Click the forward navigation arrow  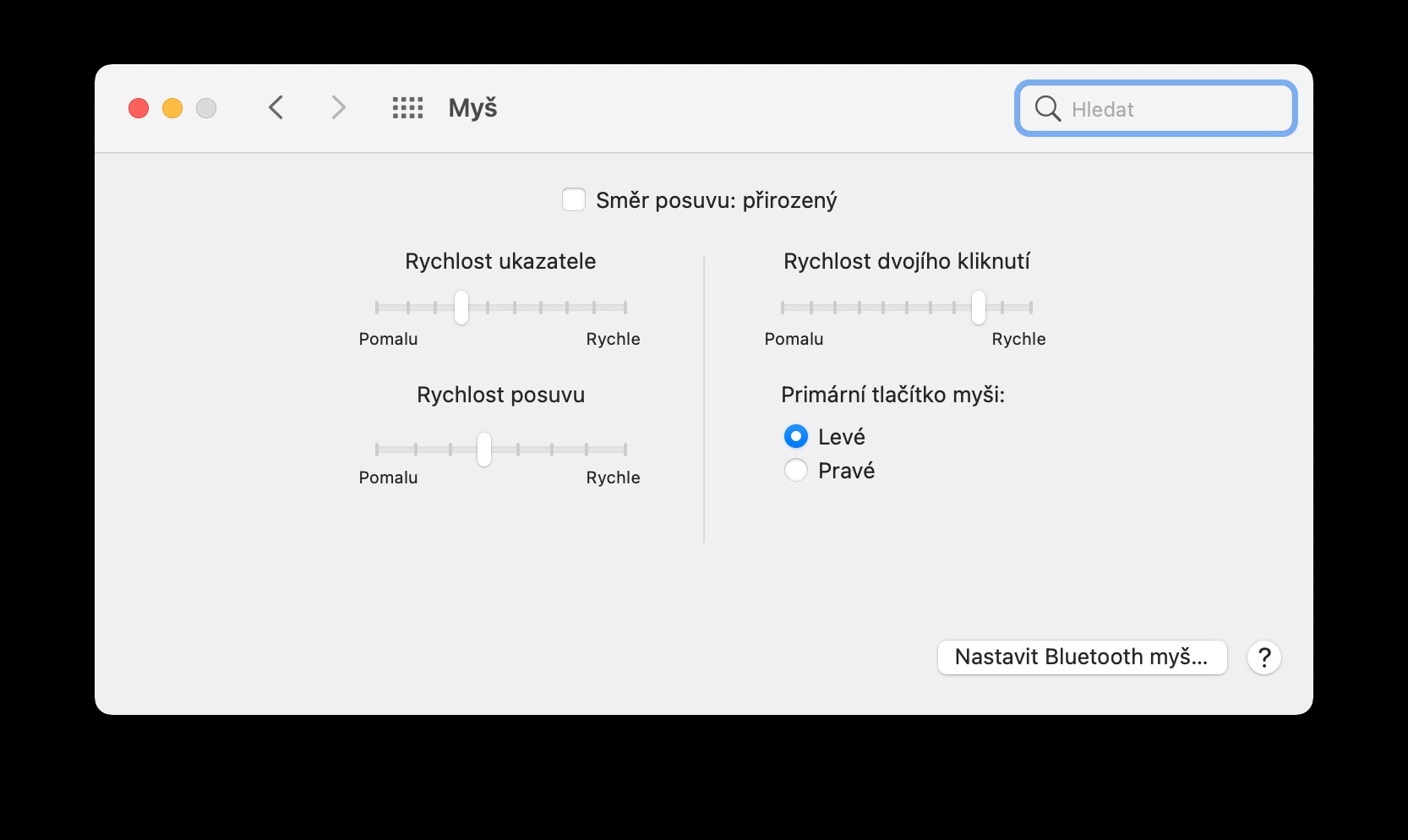tap(338, 108)
